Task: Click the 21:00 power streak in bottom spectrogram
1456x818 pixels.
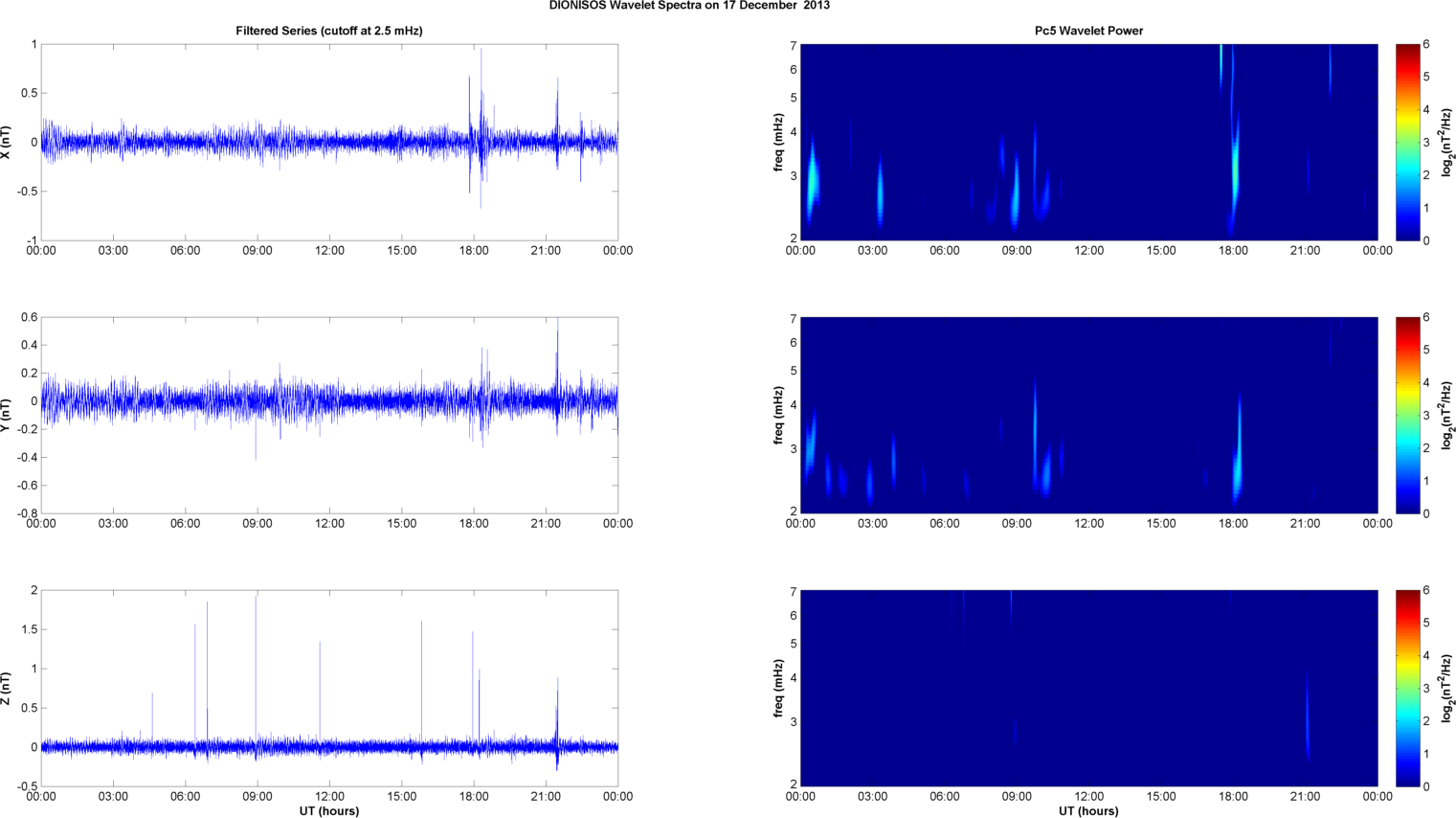Action: coord(1308,718)
